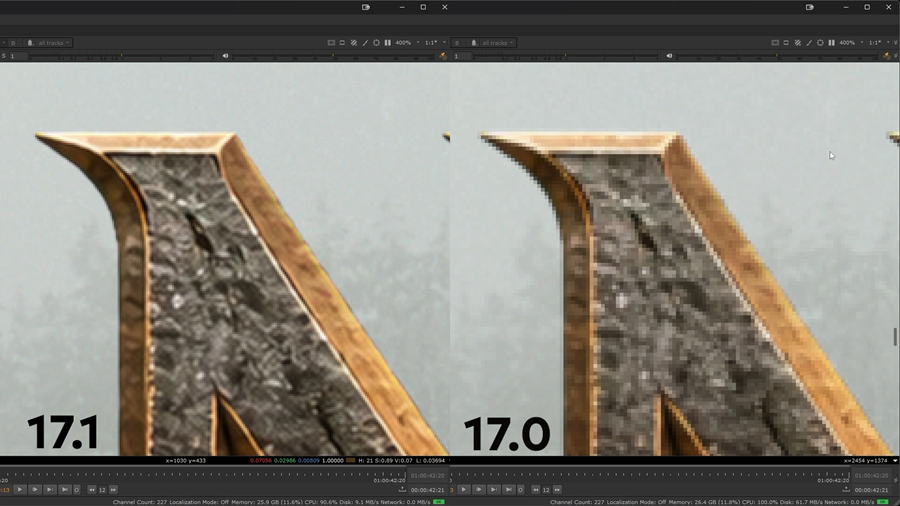Adjust the gain slider in left viewer

click(x=123, y=56)
